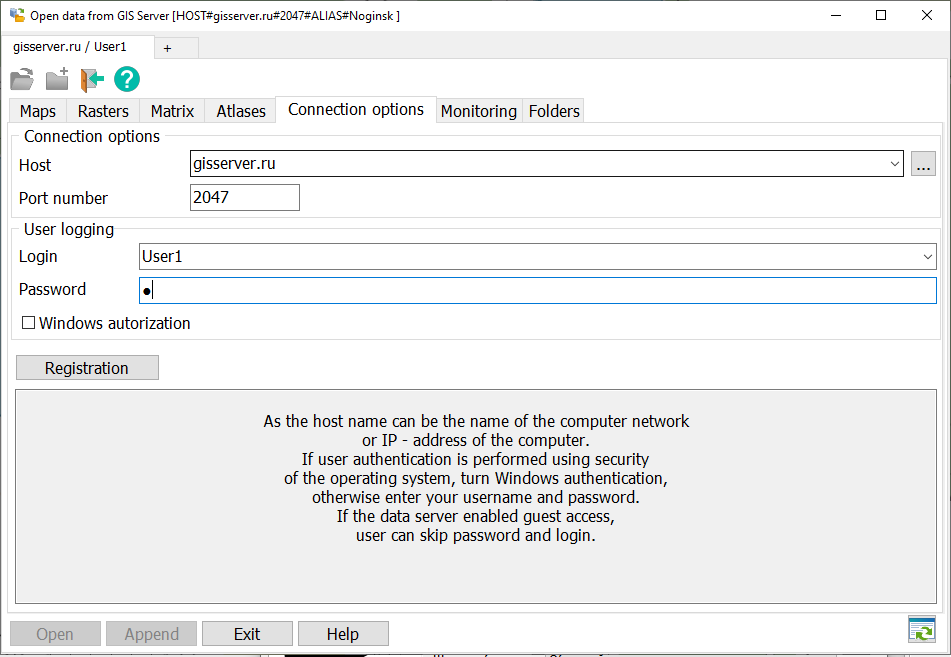Click the refresh window icon at bottom right
This screenshot has height=657, width=951.
point(921,630)
